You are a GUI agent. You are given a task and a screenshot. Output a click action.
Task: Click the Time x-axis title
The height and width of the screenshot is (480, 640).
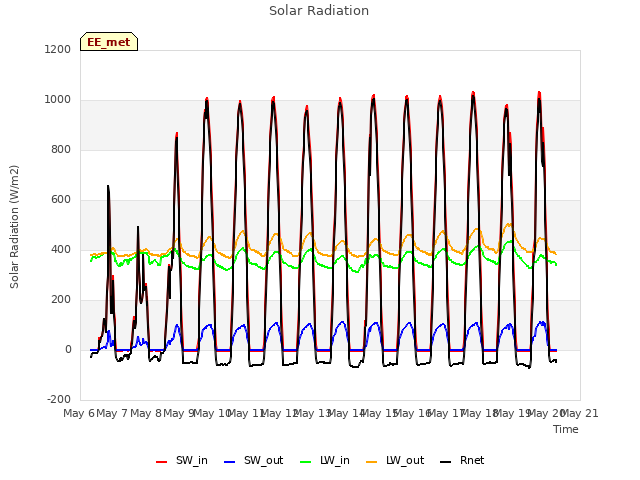pos(566,429)
